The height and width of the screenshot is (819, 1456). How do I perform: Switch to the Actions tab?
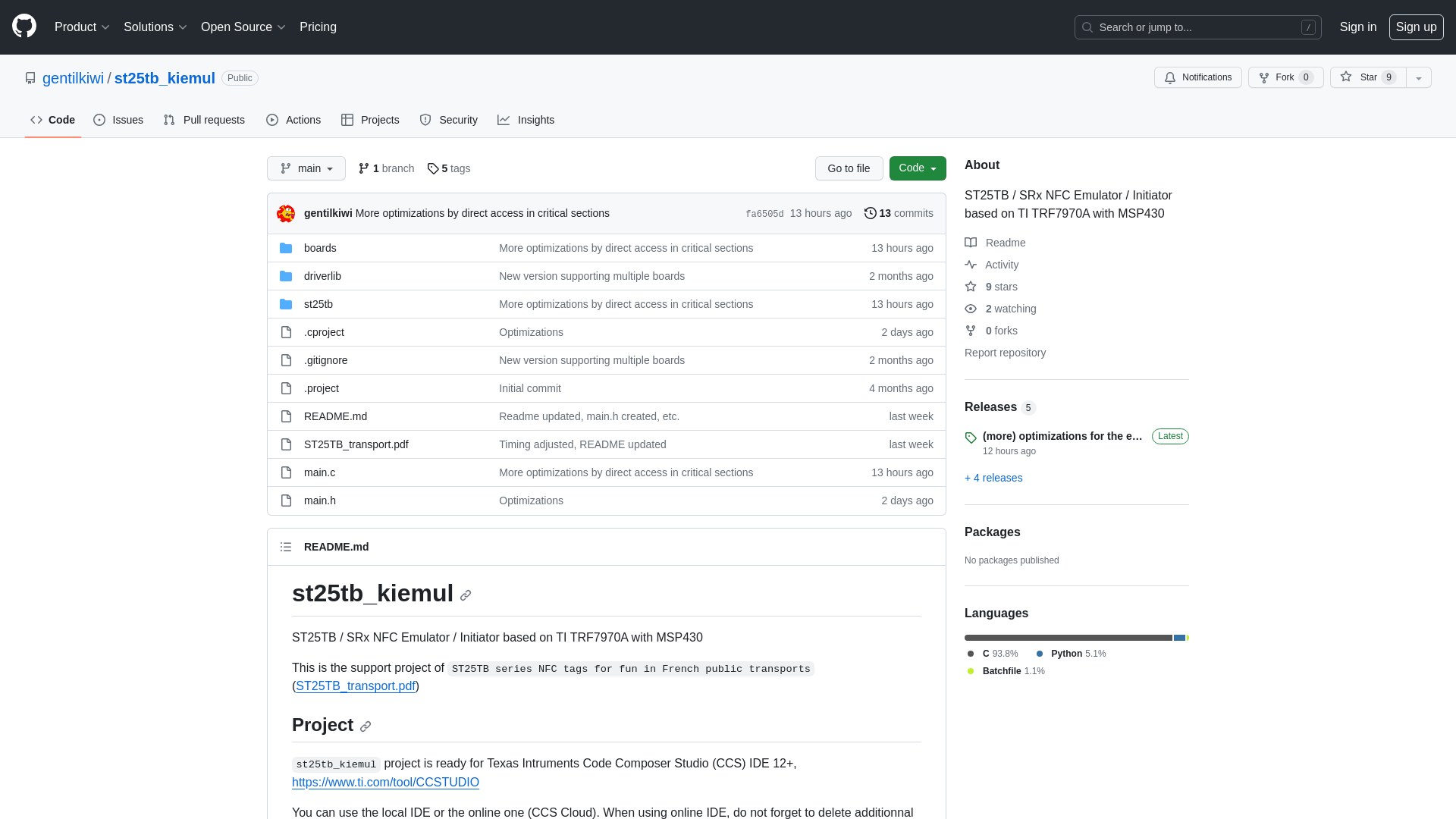[x=293, y=120]
